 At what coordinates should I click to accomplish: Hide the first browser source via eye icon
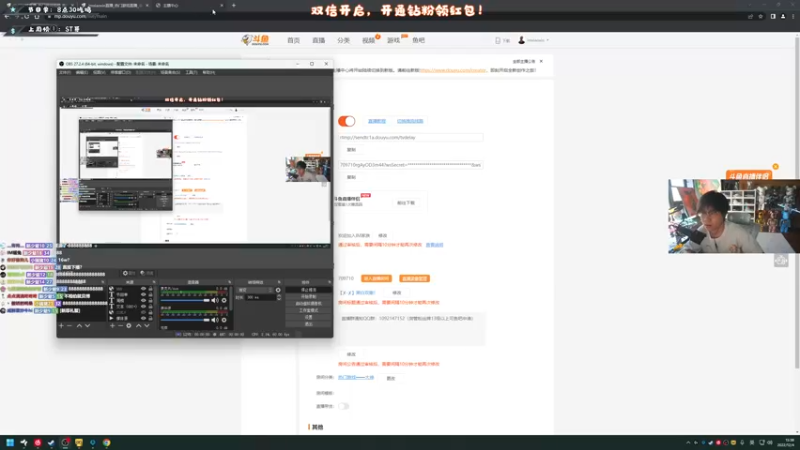tap(143, 289)
